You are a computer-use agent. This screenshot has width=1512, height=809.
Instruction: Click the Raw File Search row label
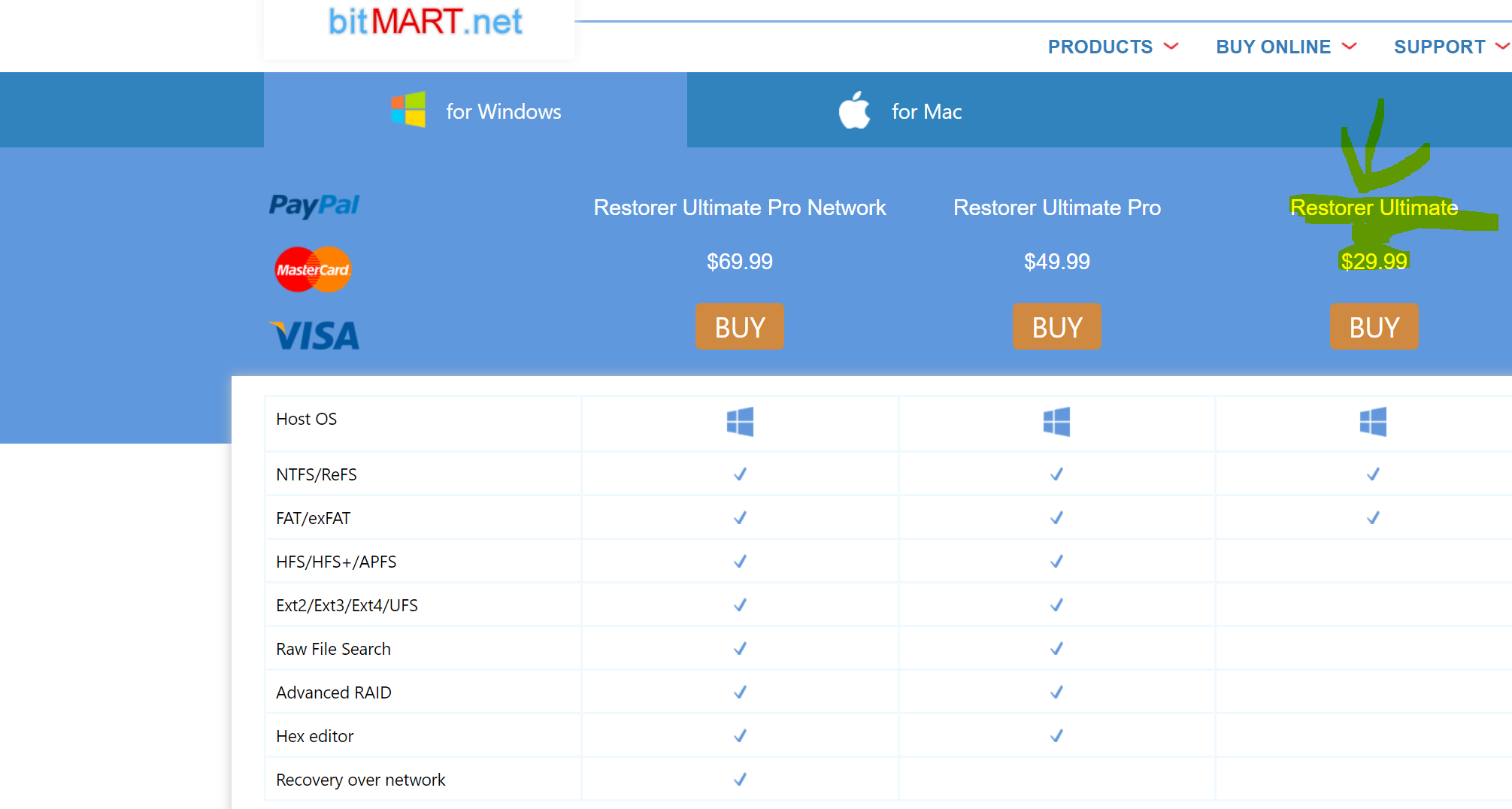pos(333,649)
